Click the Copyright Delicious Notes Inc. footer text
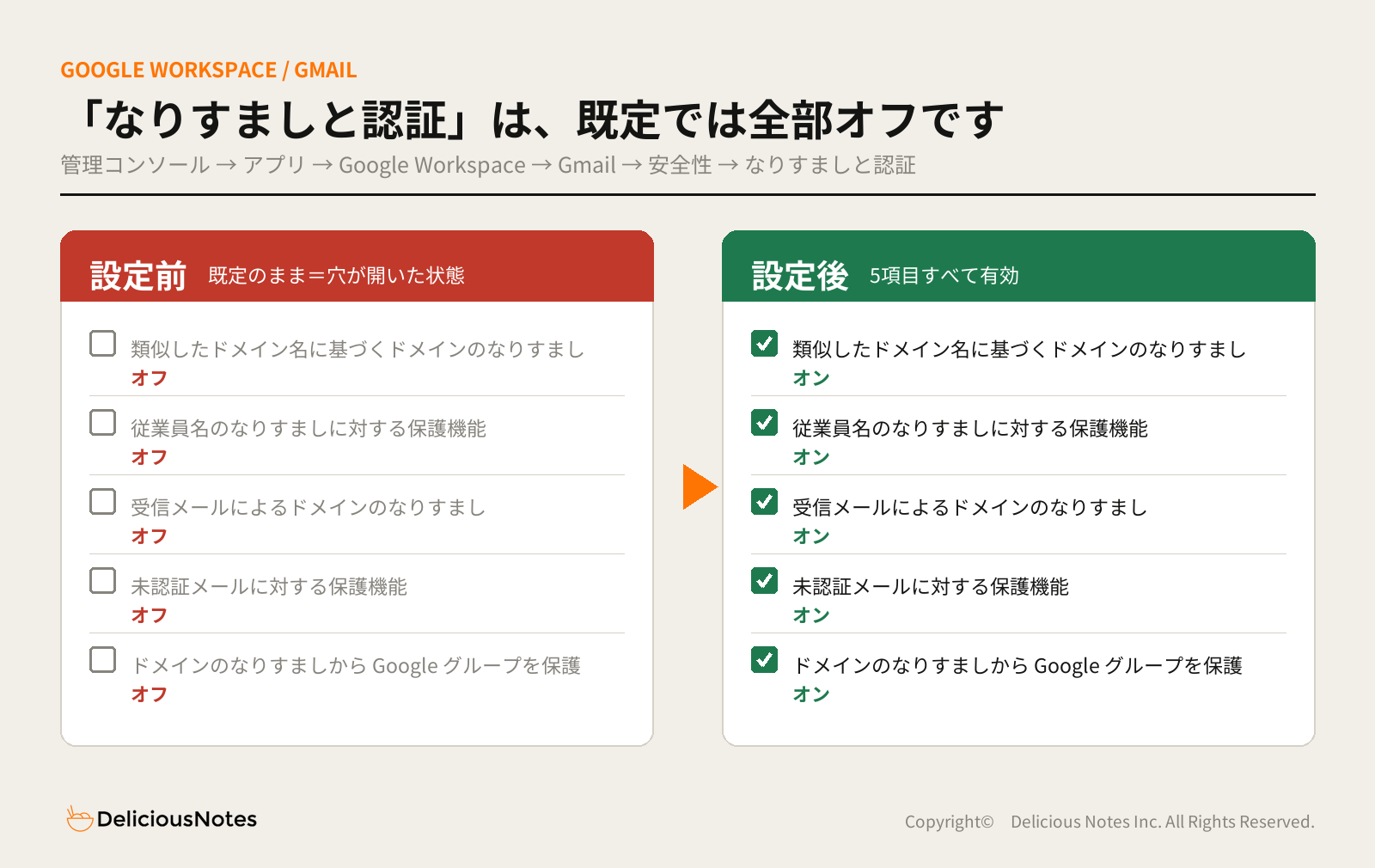 1109,822
